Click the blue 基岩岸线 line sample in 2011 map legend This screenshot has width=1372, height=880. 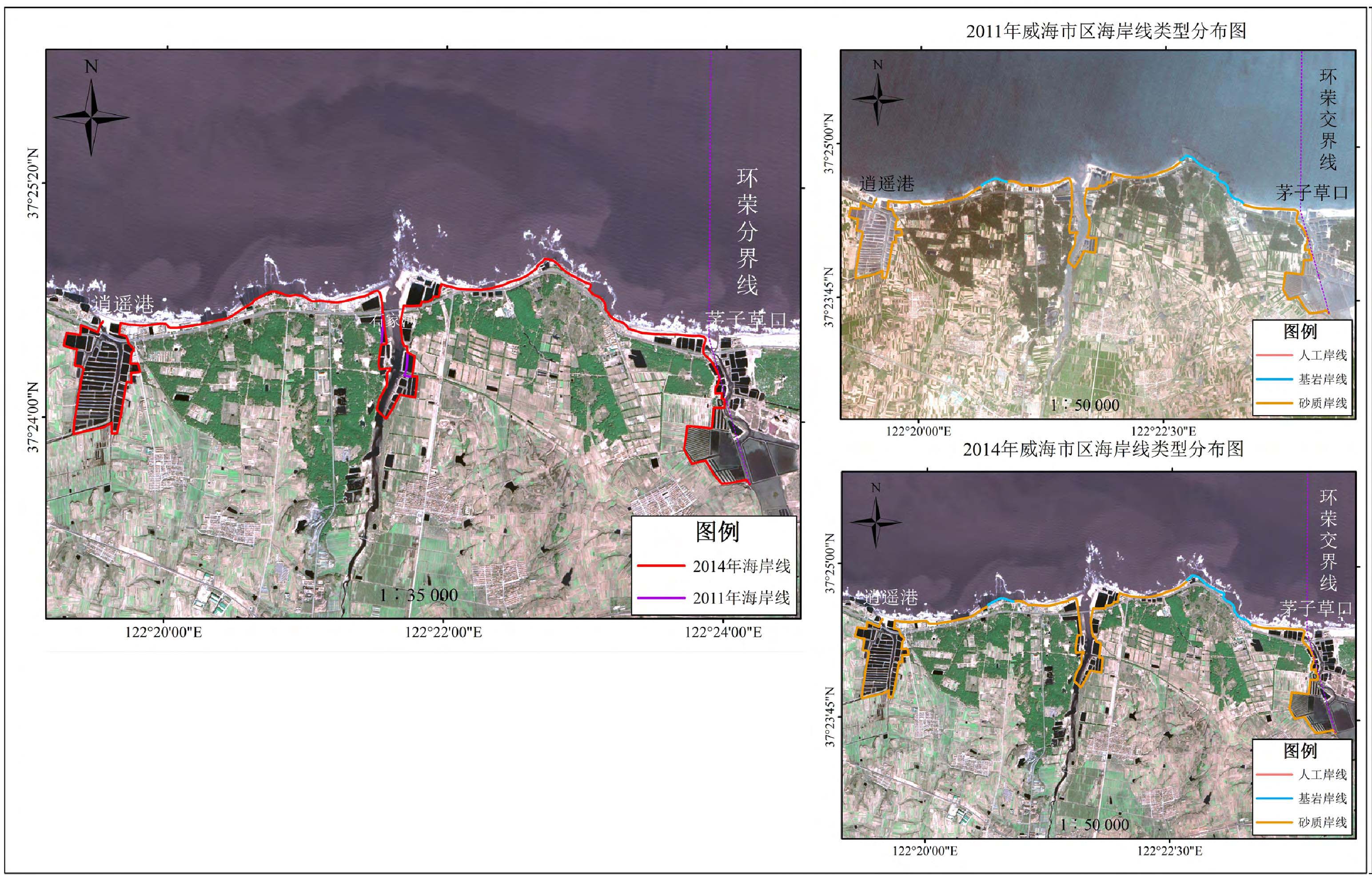(x=1274, y=380)
